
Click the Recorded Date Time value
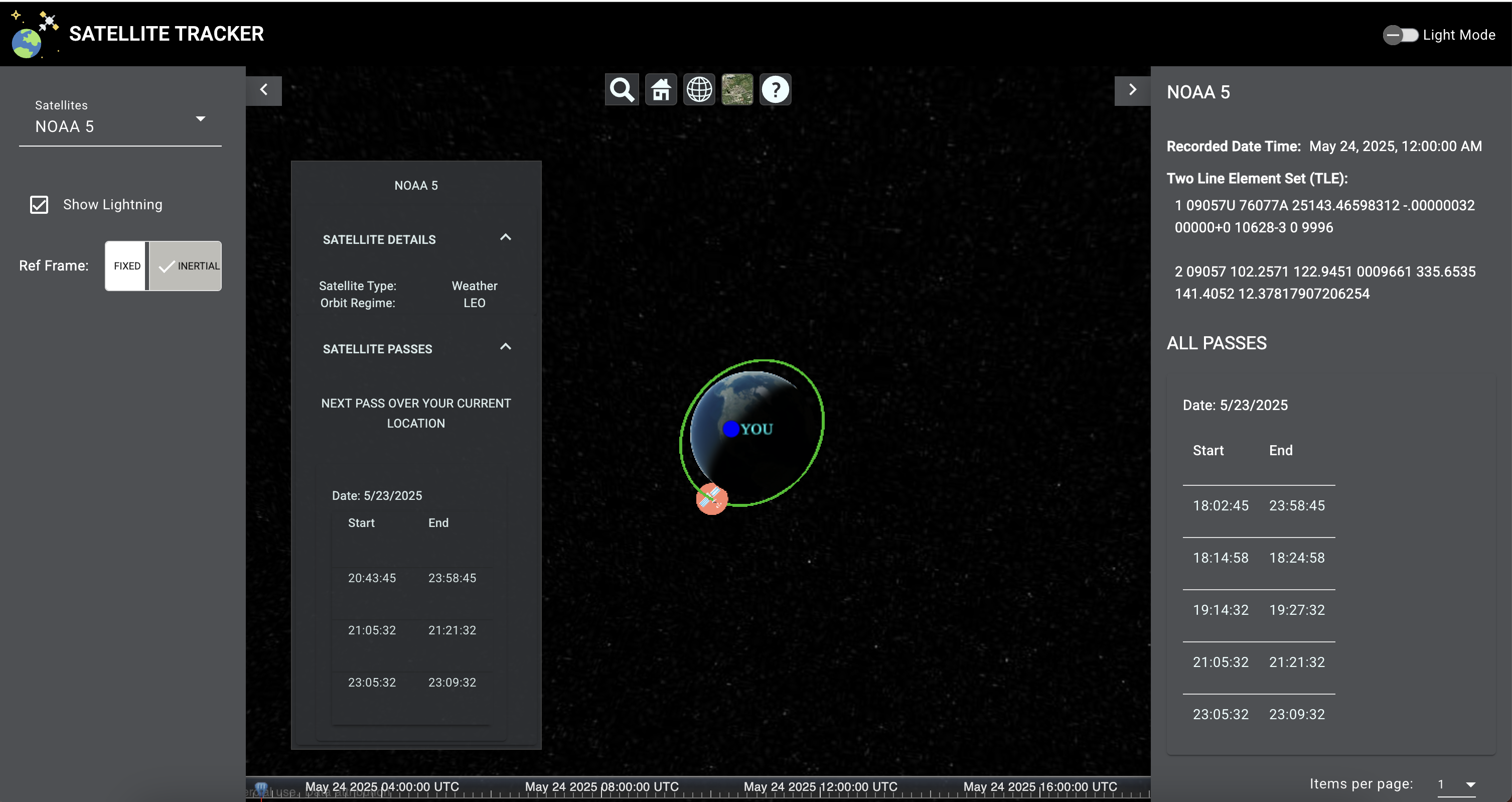coord(1395,146)
